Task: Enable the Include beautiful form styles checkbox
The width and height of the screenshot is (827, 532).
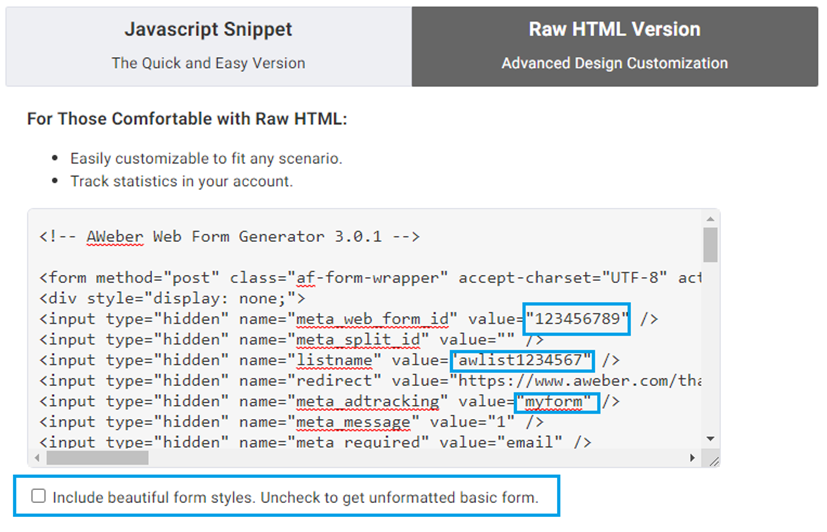Action: point(39,496)
